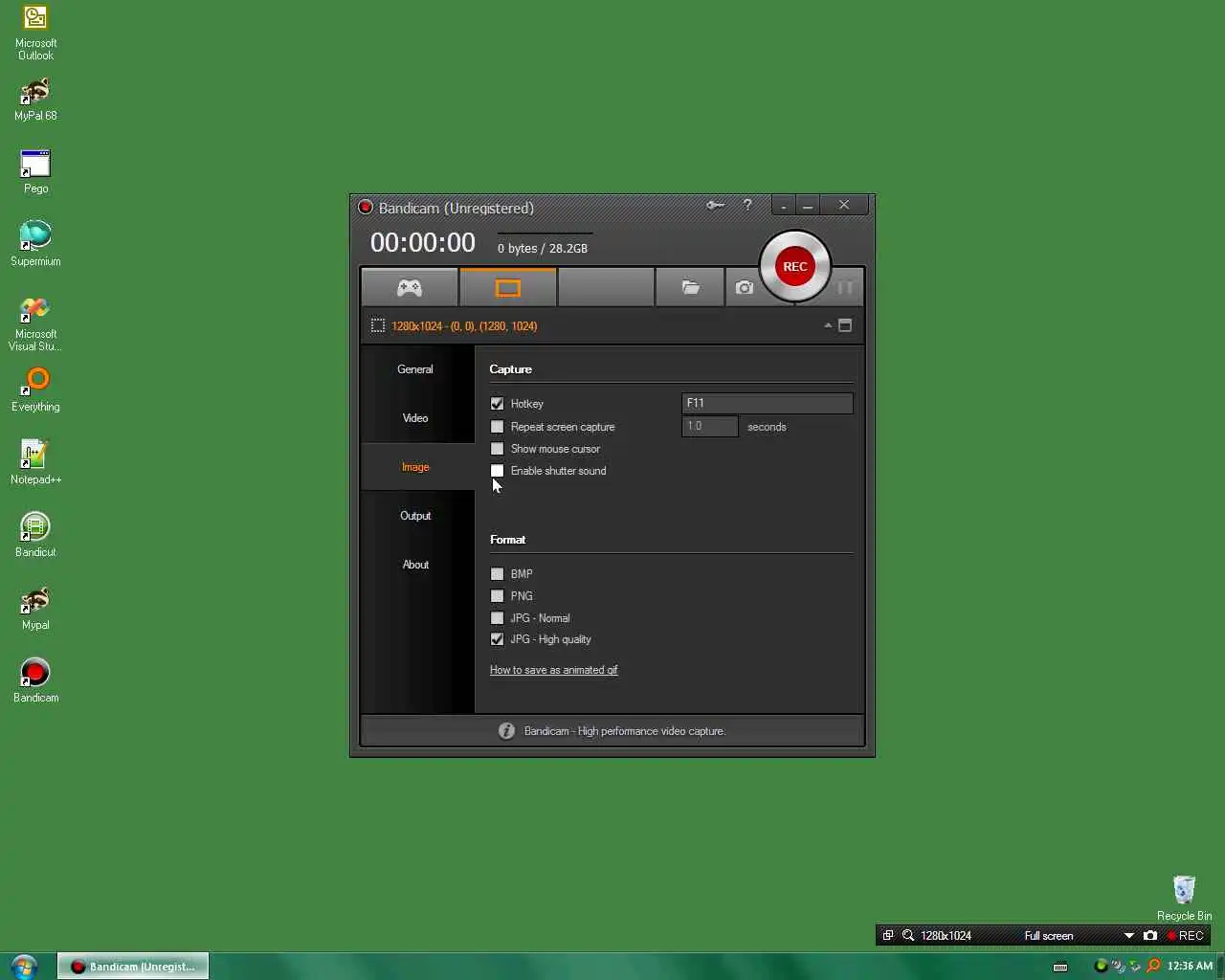Screen dimensions: 1225x980
Task: Open How to save as animated gif link
Action: coord(554,670)
